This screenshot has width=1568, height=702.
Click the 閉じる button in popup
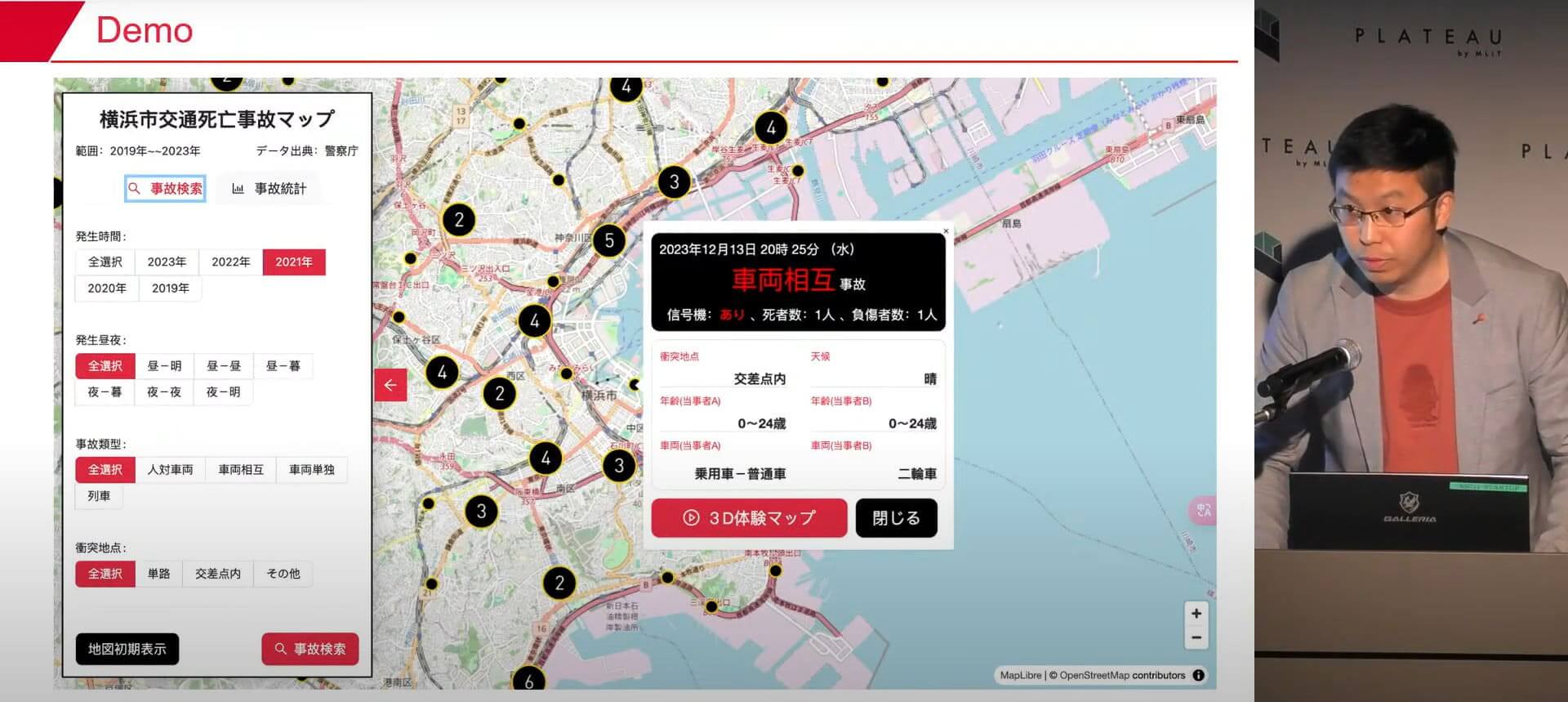[x=896, y=518]
